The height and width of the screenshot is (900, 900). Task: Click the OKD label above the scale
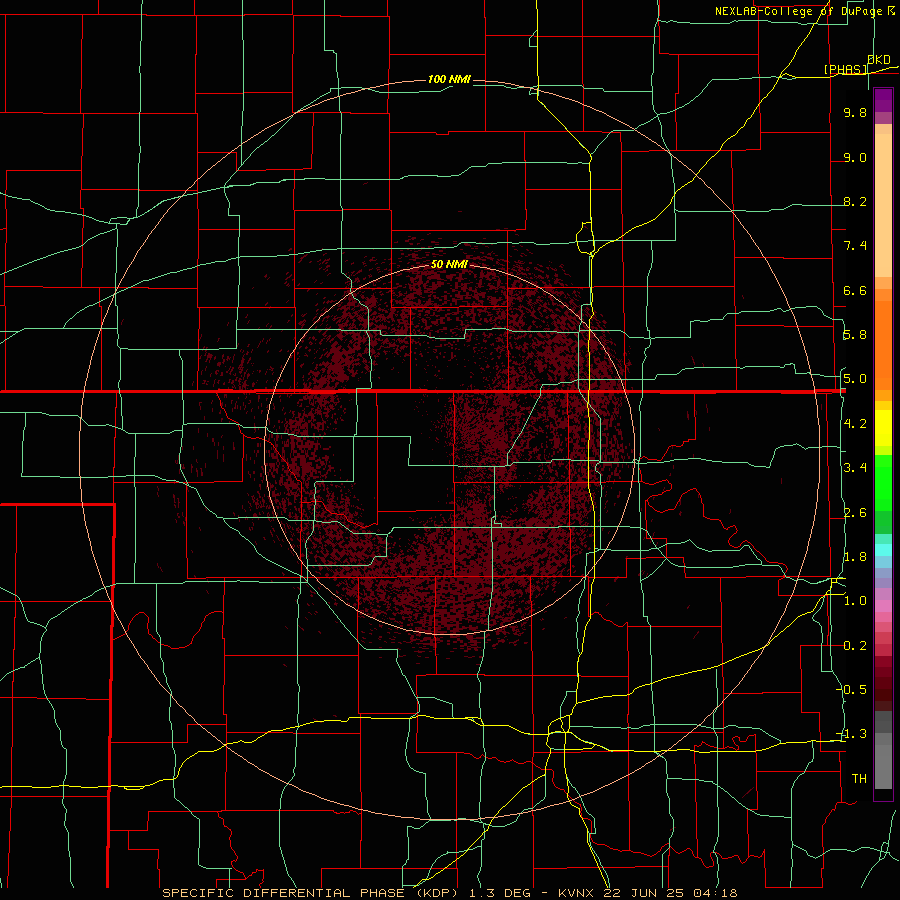point(879,59)
